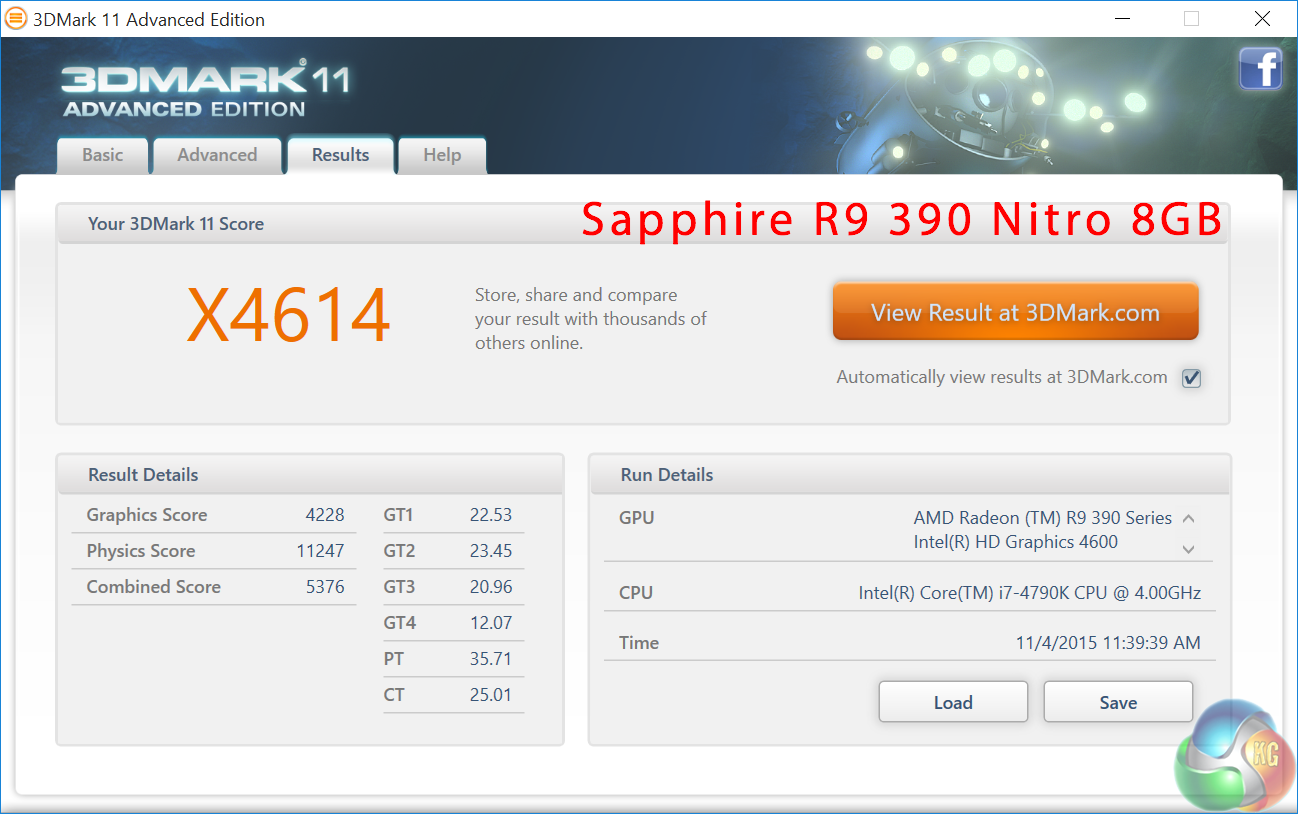Viewport: 1298px width, 814px height.
Task: Select the GT4 value 12.07
Action: [x=491, y=623]
